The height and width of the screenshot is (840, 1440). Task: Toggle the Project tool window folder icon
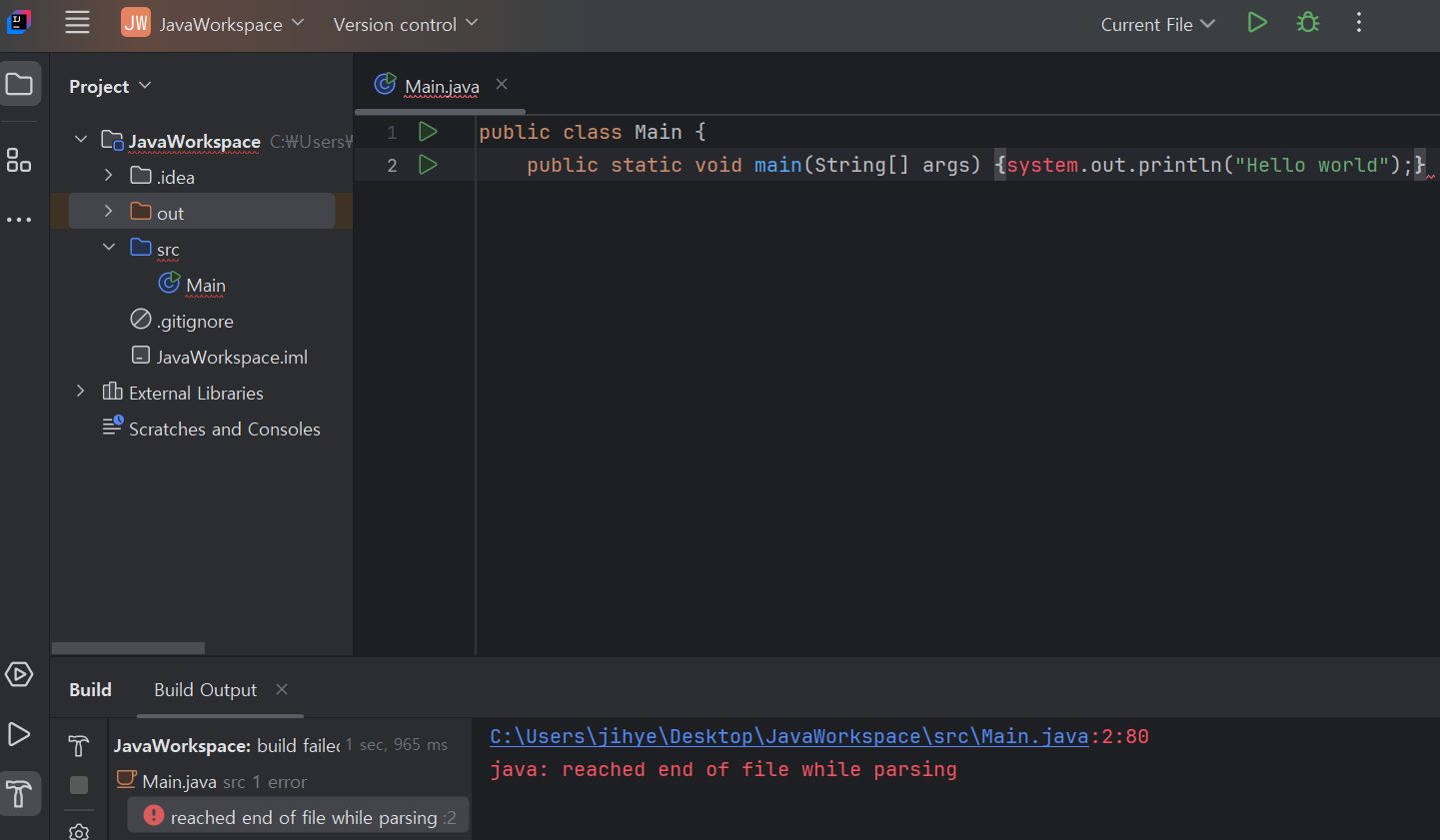point(19,84)
